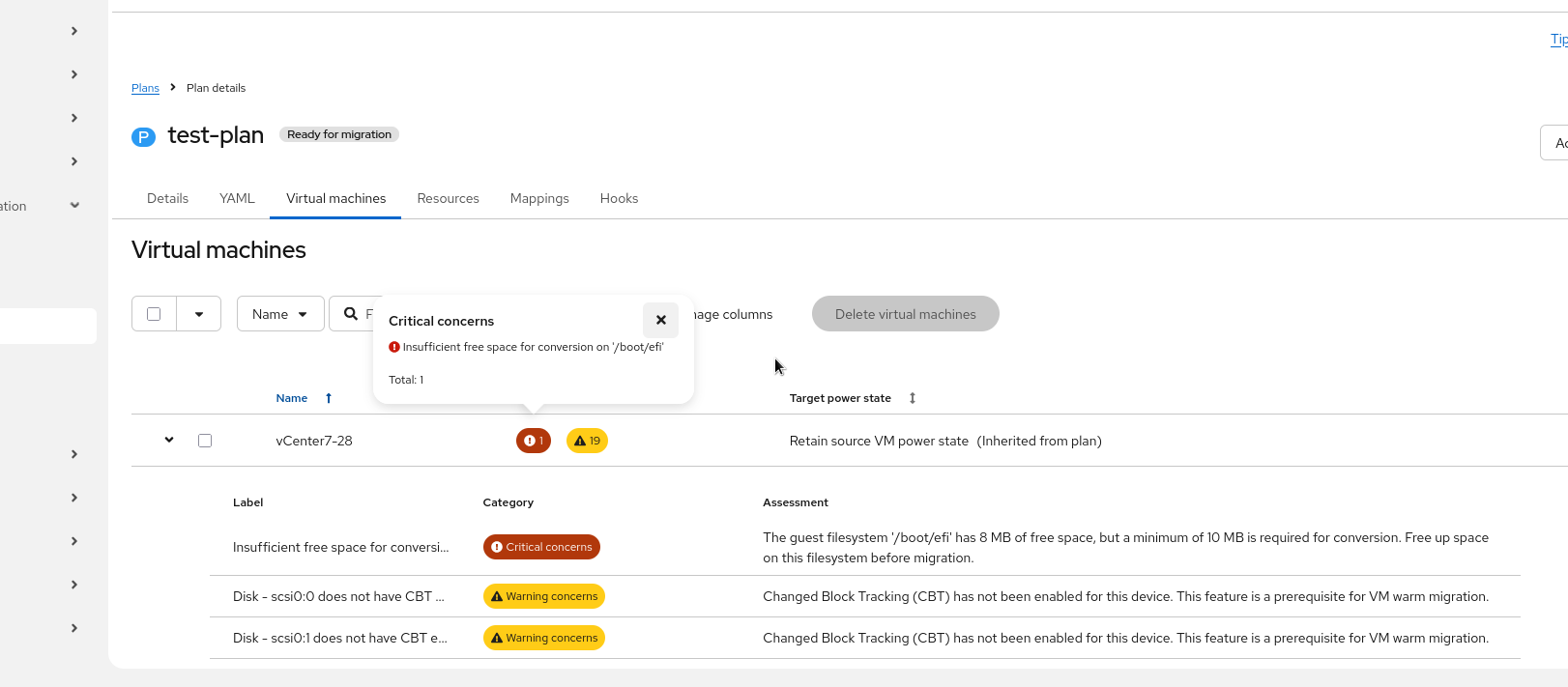Click the Ready for migration status label
1568x687 pixels.
pyautogui.click(x=339, y=134)
